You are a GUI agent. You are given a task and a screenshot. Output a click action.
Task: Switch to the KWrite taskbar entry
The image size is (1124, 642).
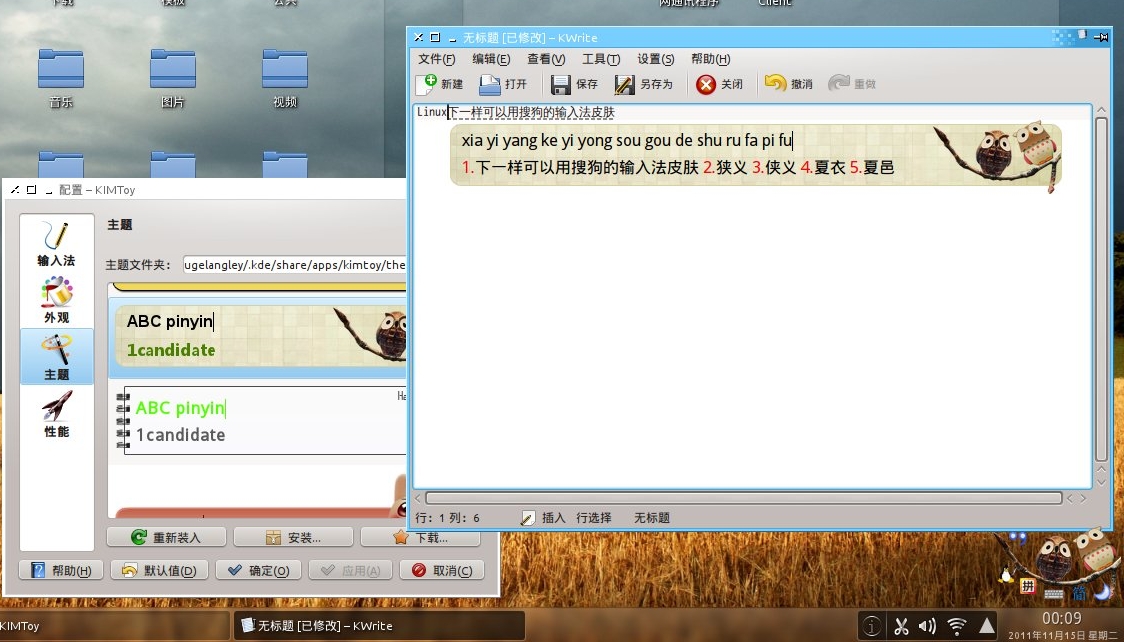(x=379, y=626)
